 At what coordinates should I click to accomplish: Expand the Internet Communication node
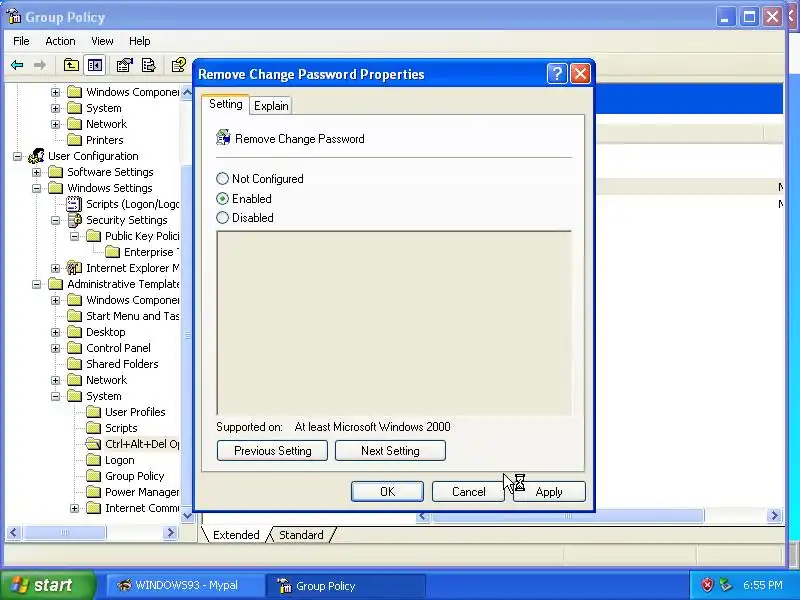(x=74, y=508)
